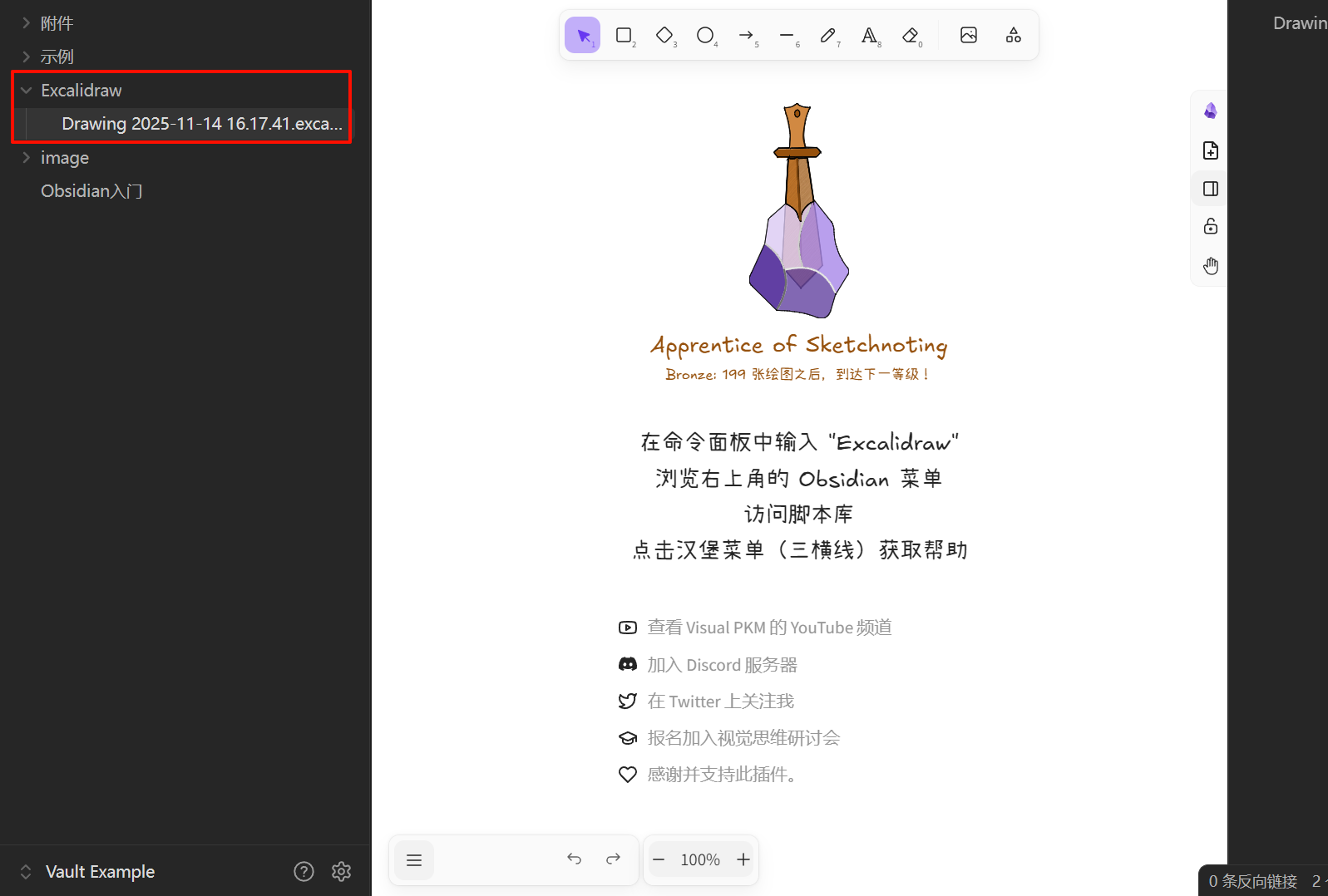Click the Insert image tool

pyautogui.click(x=969, y=35)
